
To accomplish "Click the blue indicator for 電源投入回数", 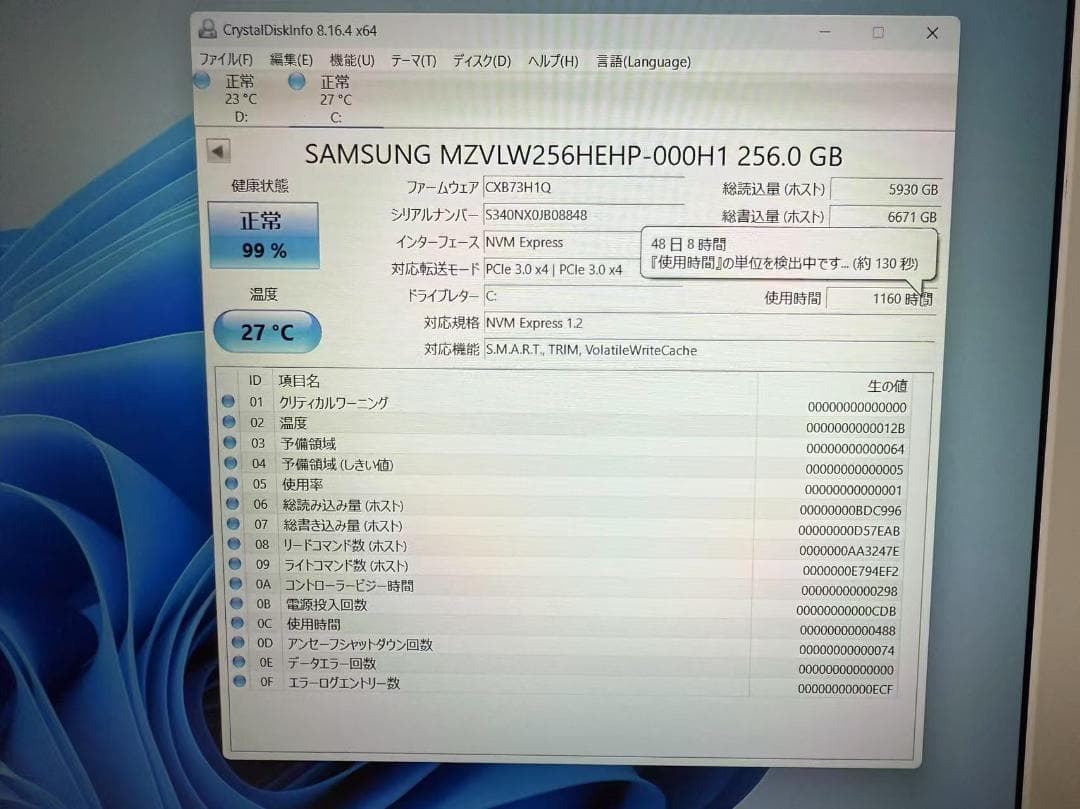I will 238,603.
